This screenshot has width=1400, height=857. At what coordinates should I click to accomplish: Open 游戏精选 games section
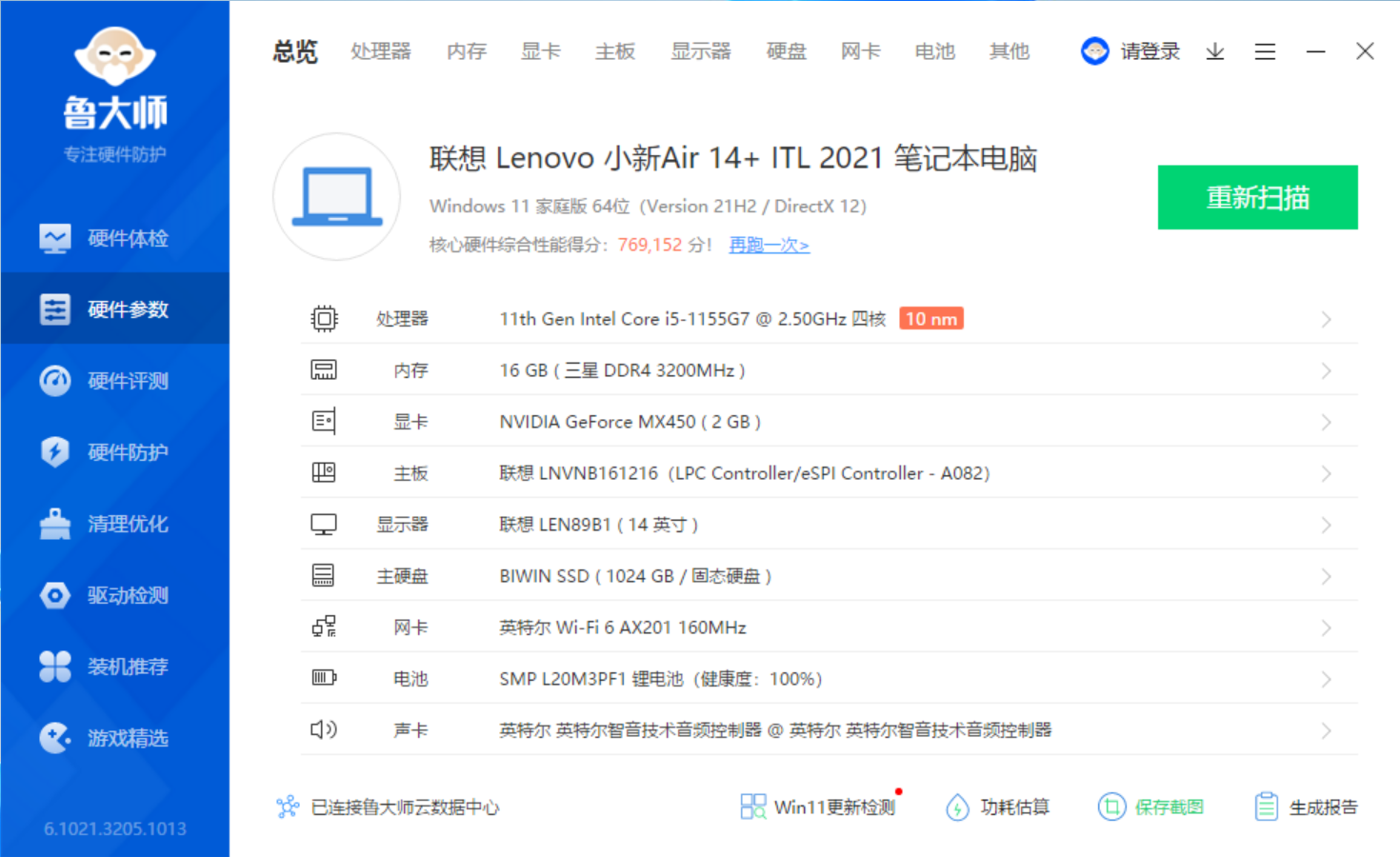114,738
